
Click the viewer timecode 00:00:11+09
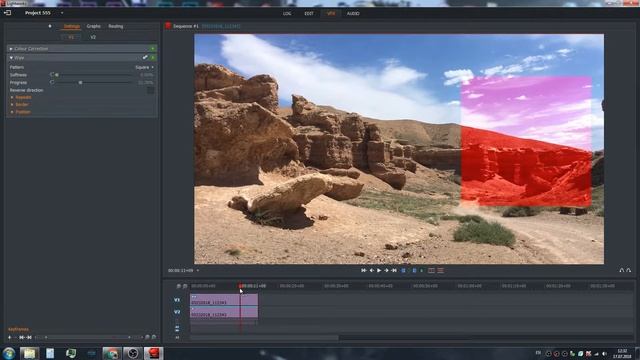click(x=180, y=271)
